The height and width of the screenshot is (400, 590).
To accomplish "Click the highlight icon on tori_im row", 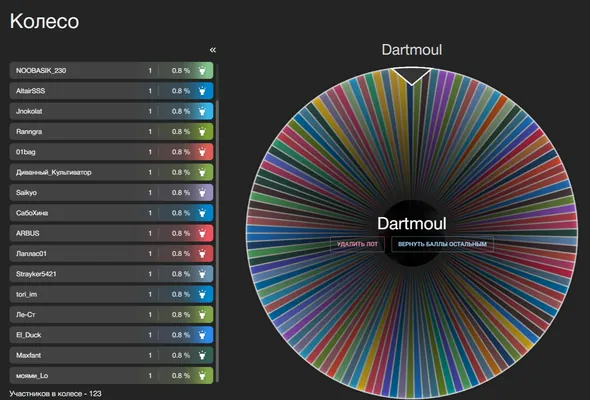I will pyautogui.click(x=202, y=294).
